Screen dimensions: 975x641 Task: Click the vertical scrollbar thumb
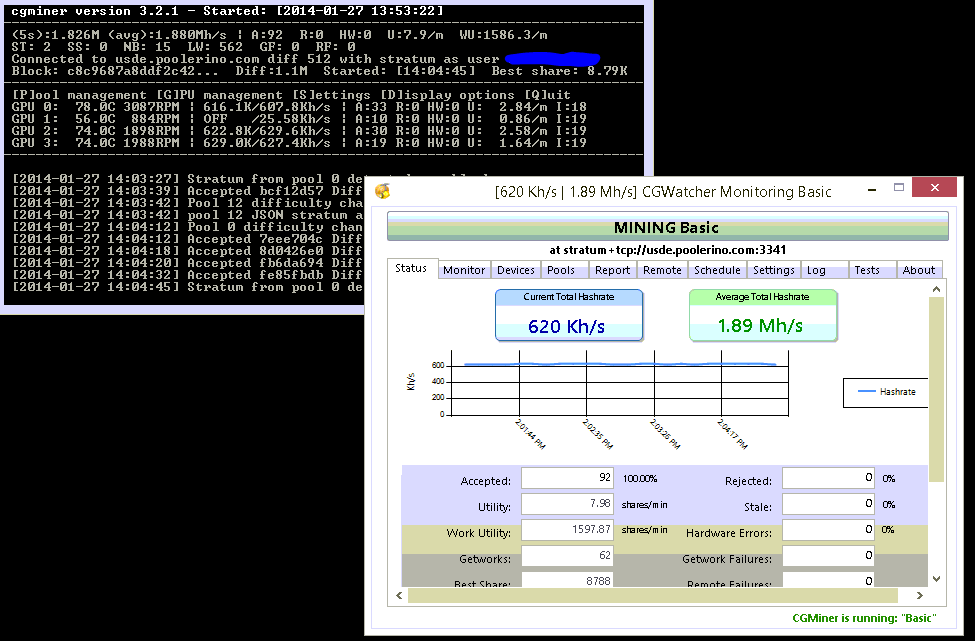[936, 389]
